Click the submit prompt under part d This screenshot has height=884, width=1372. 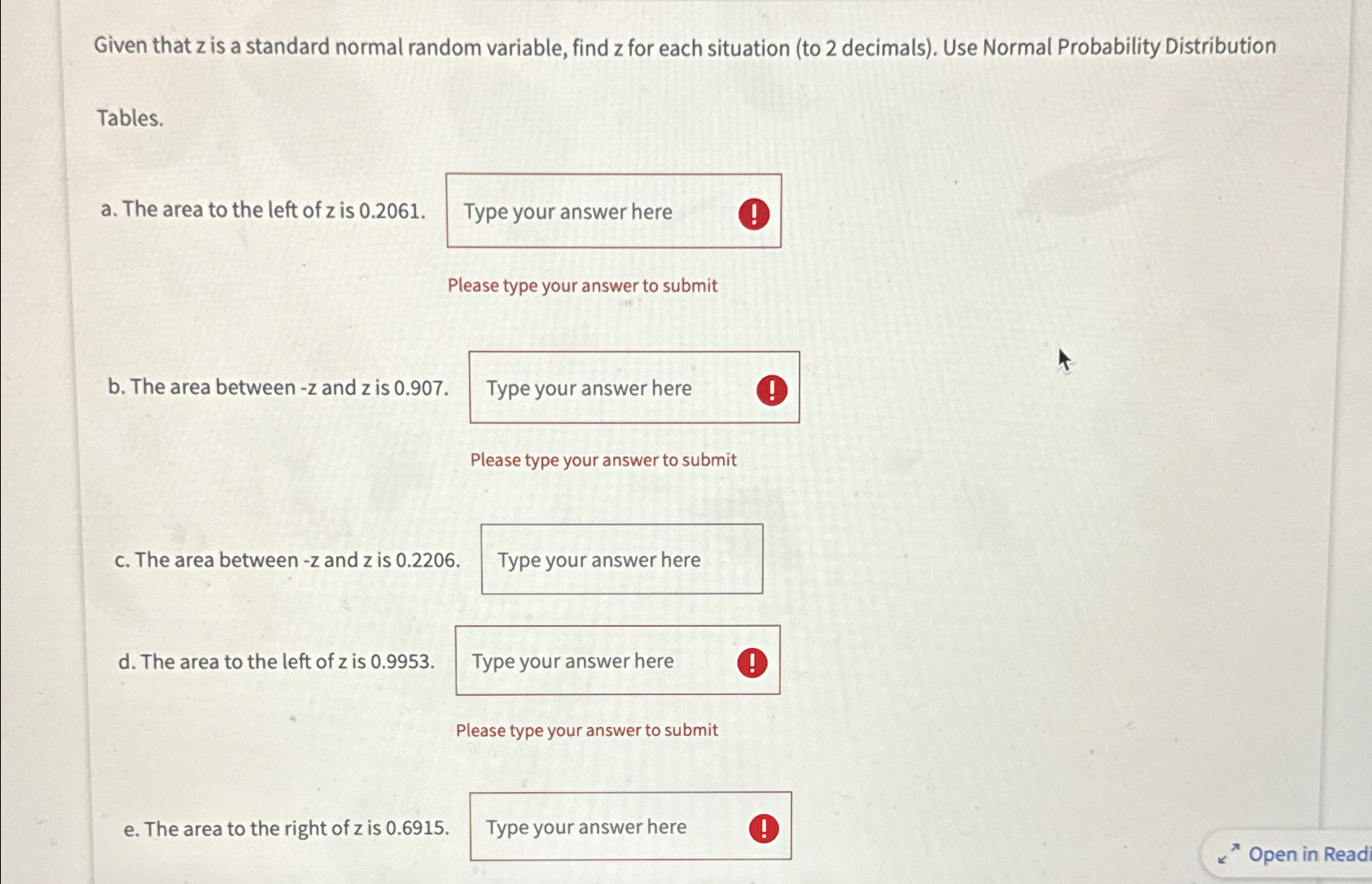587,730
